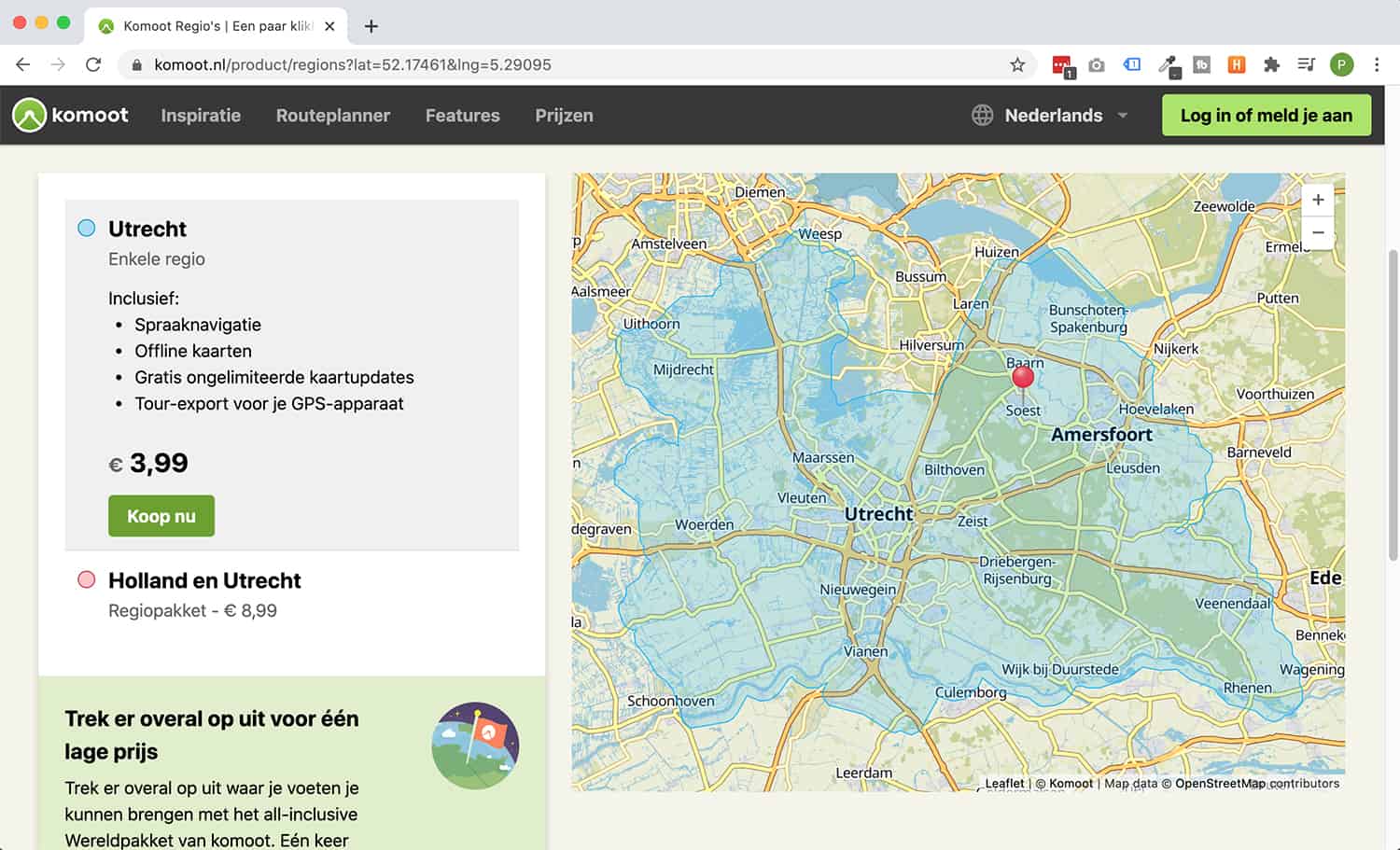Click the Enkele regio subtitle
The image size is (1400, 850).
(x=157, y=258)
